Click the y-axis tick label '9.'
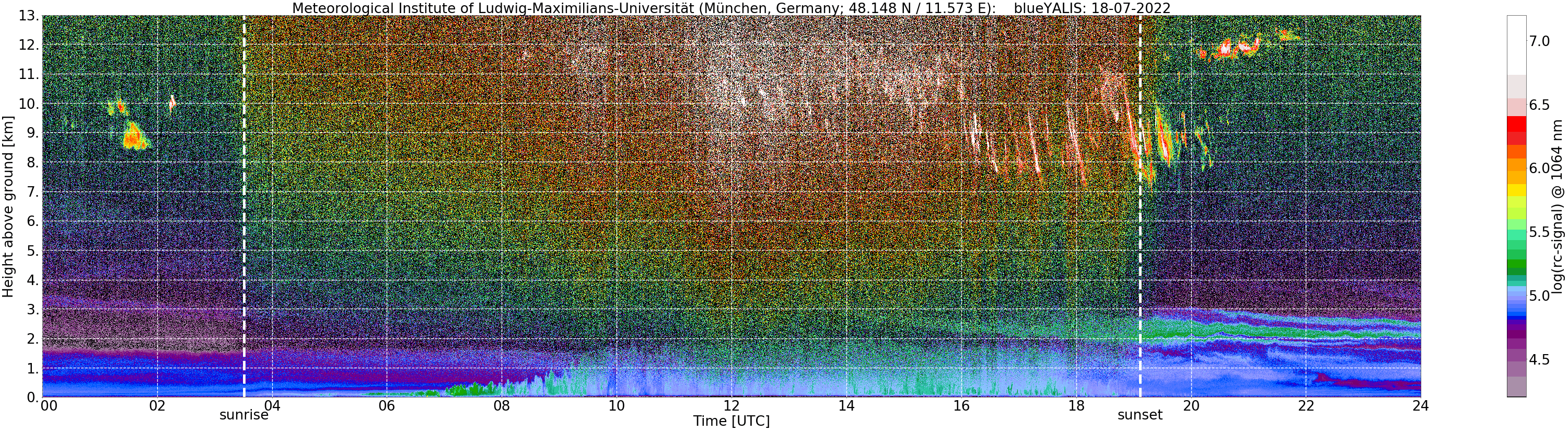1568x431 pixels. pos(33,133)
